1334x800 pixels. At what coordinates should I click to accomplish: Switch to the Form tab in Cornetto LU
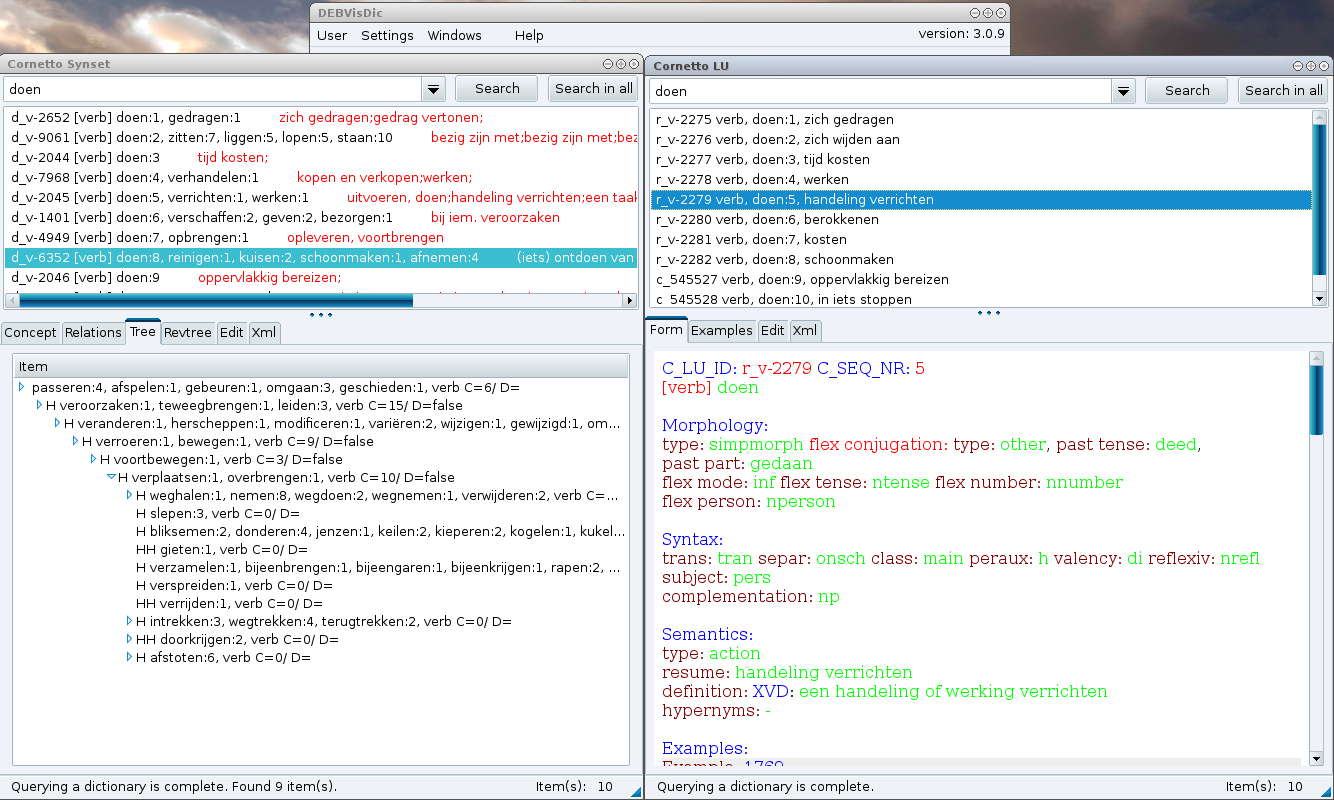click(x=666, y=329)
